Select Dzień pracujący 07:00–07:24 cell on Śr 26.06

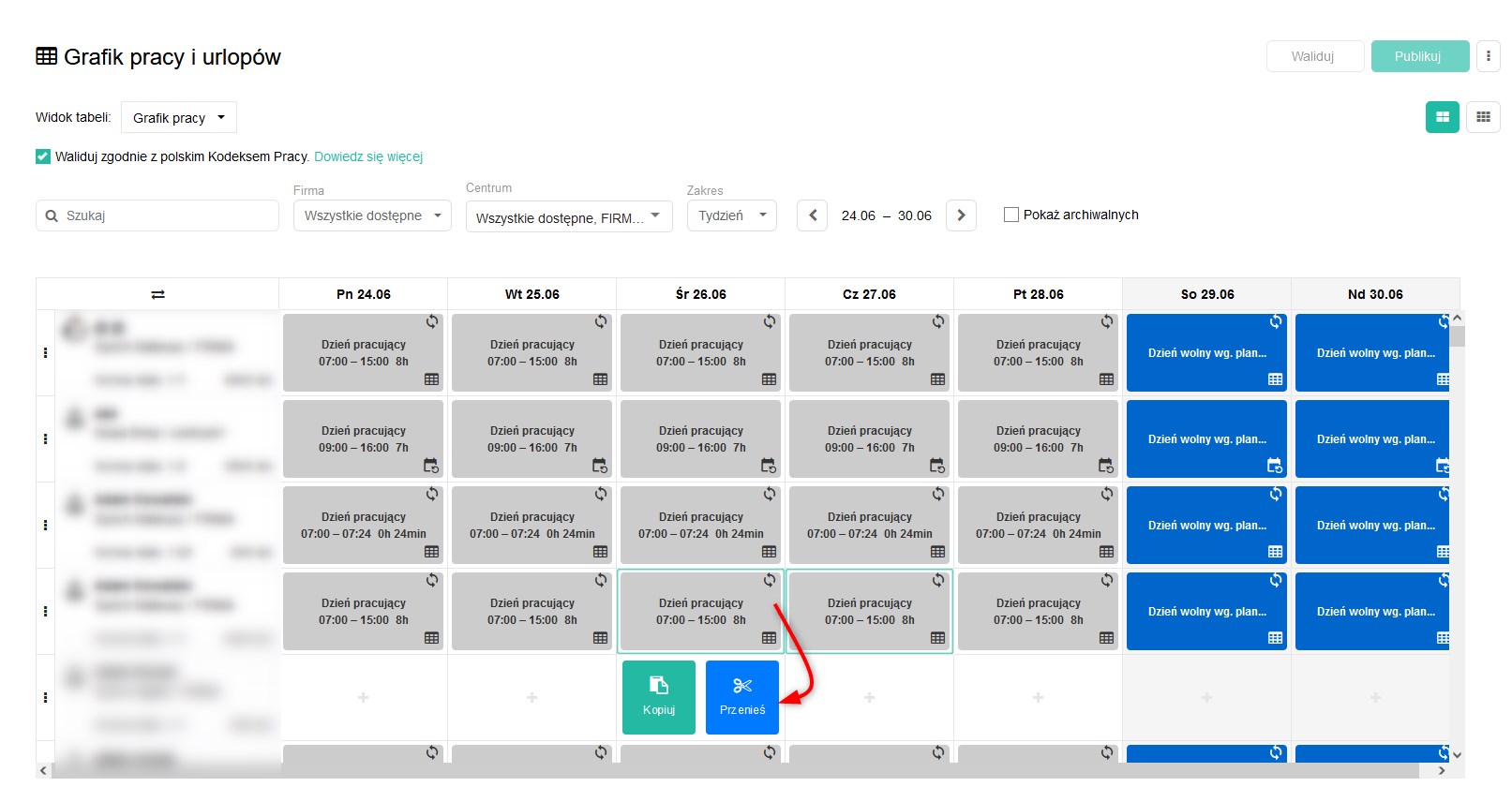click(701, 525)
